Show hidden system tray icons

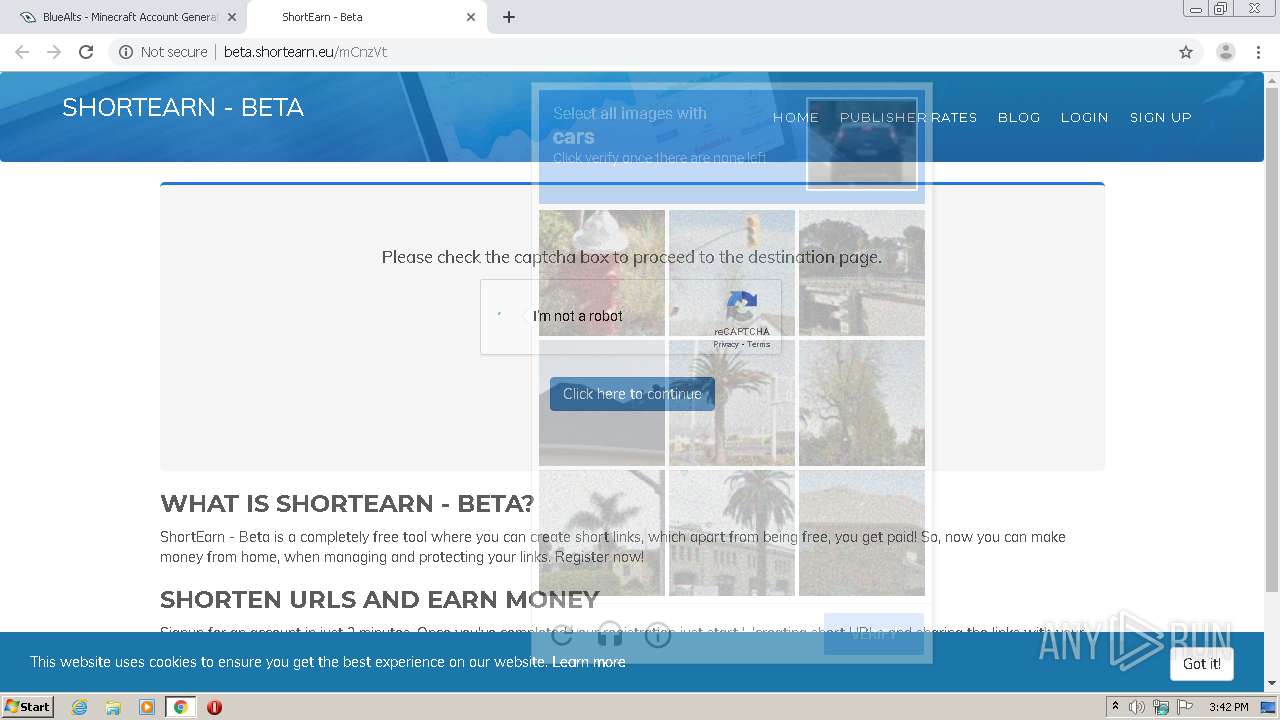(x=1115, y=707)
